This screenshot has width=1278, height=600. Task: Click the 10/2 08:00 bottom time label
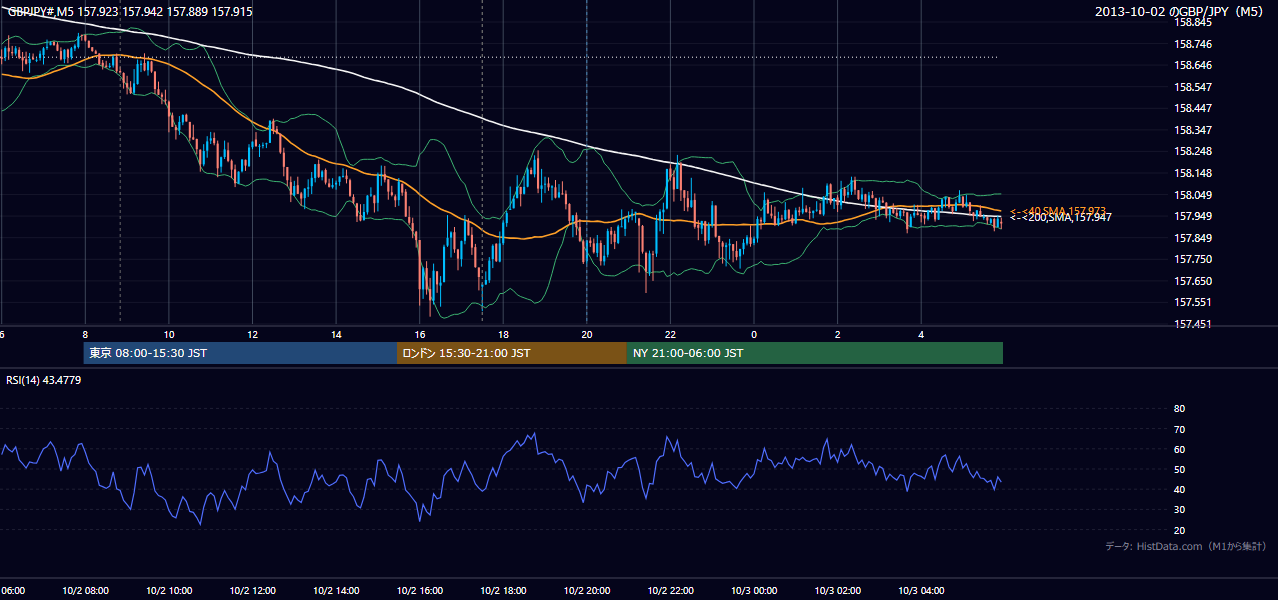[85, 591]
